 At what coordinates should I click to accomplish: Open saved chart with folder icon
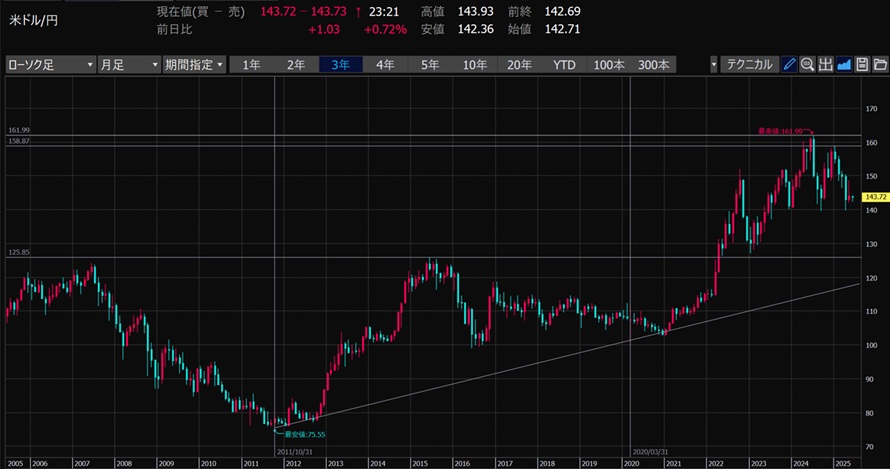point(880,65)
